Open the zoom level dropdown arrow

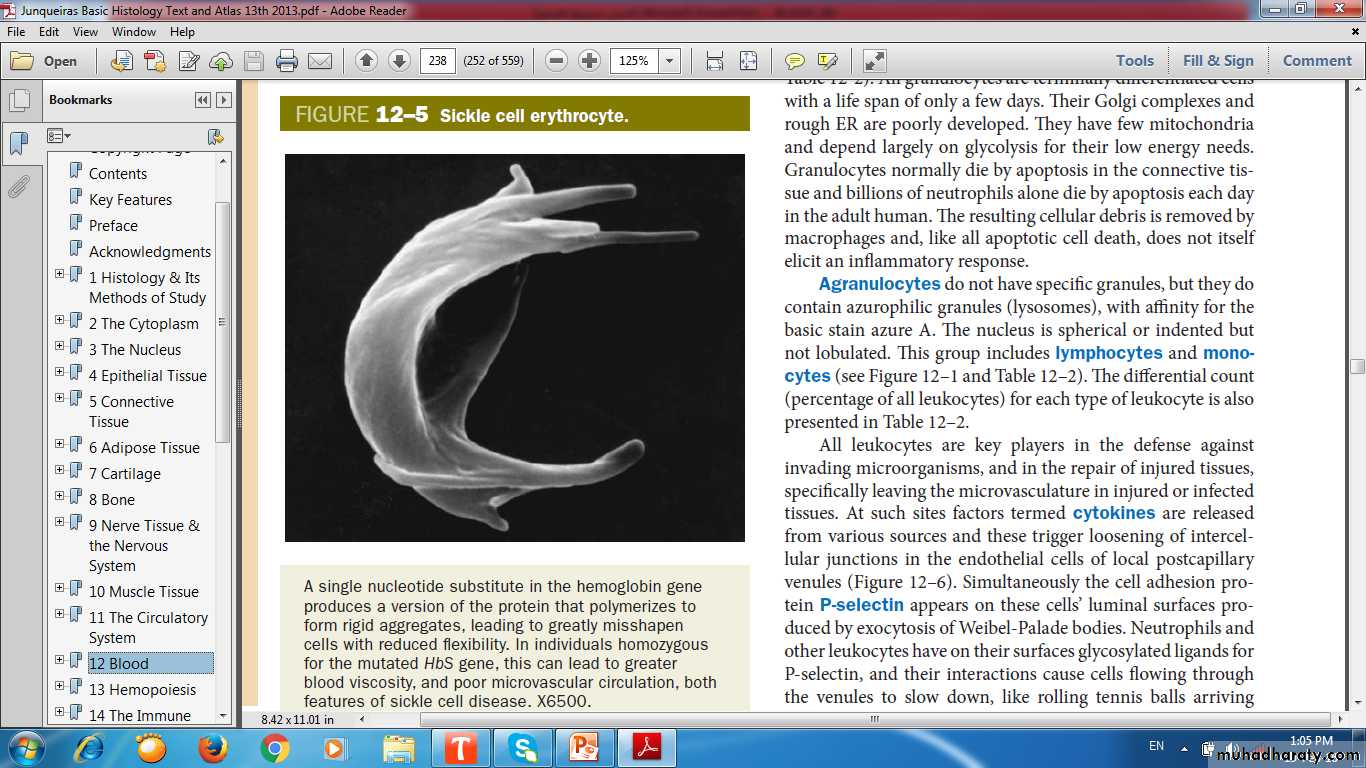(669, 61)
